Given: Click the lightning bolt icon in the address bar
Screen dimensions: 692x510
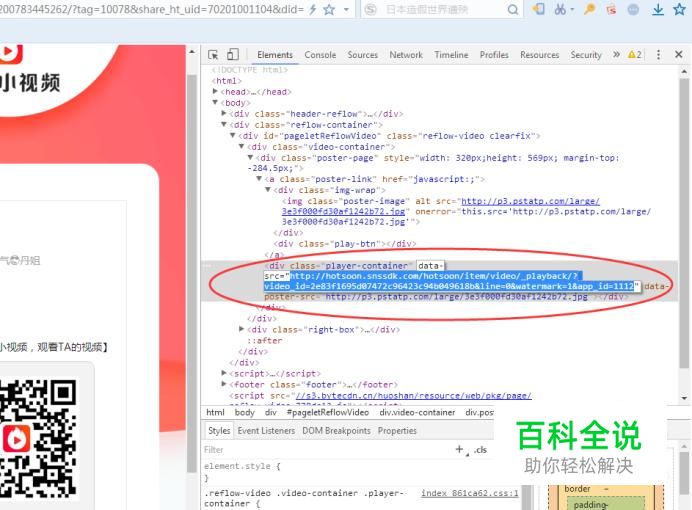Looking at the screenshot, I should (313, 9).
